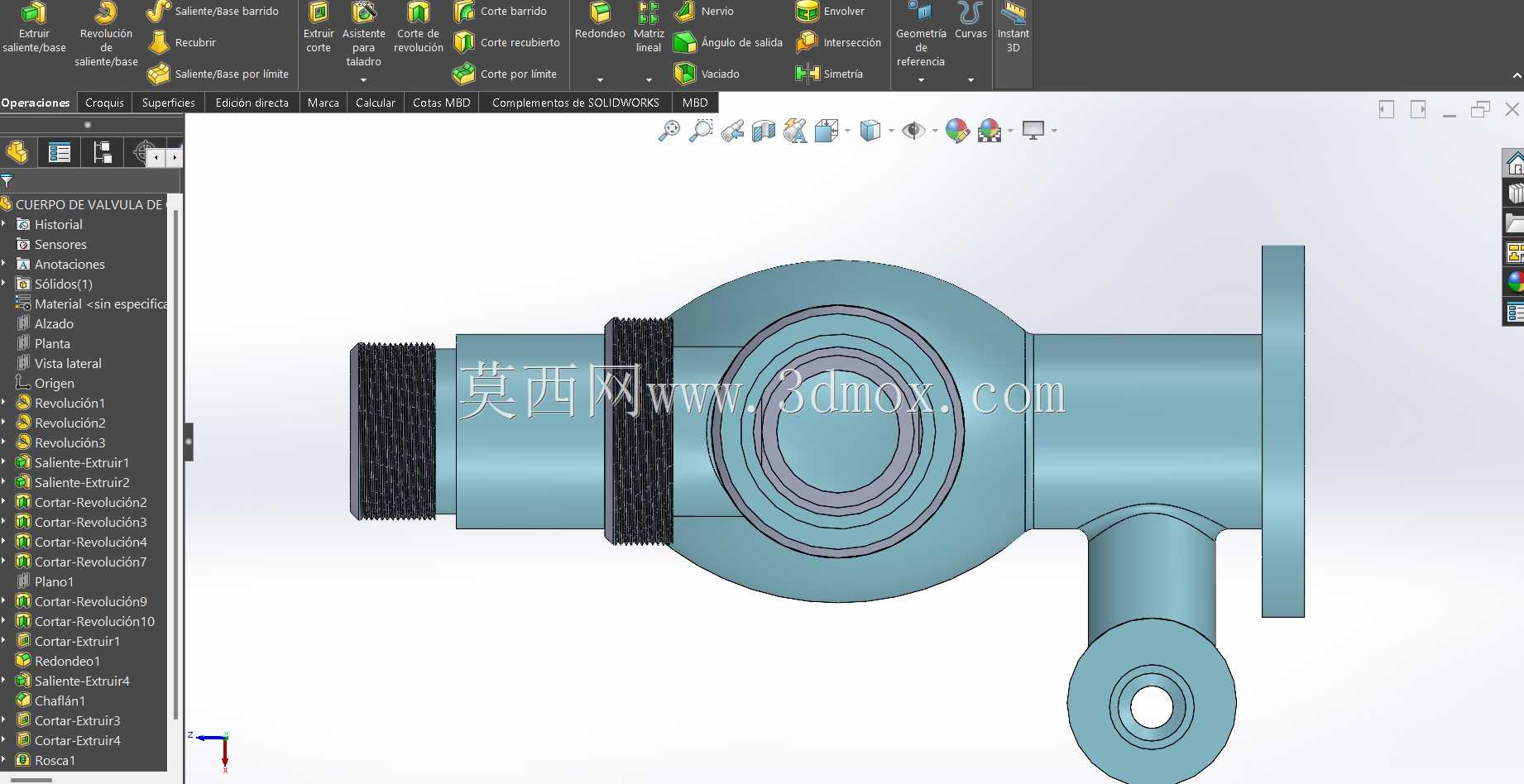Viewport: 1524px width, 784px height.
Task: Click the Vaciado shell tool
Action: (707, 74)
